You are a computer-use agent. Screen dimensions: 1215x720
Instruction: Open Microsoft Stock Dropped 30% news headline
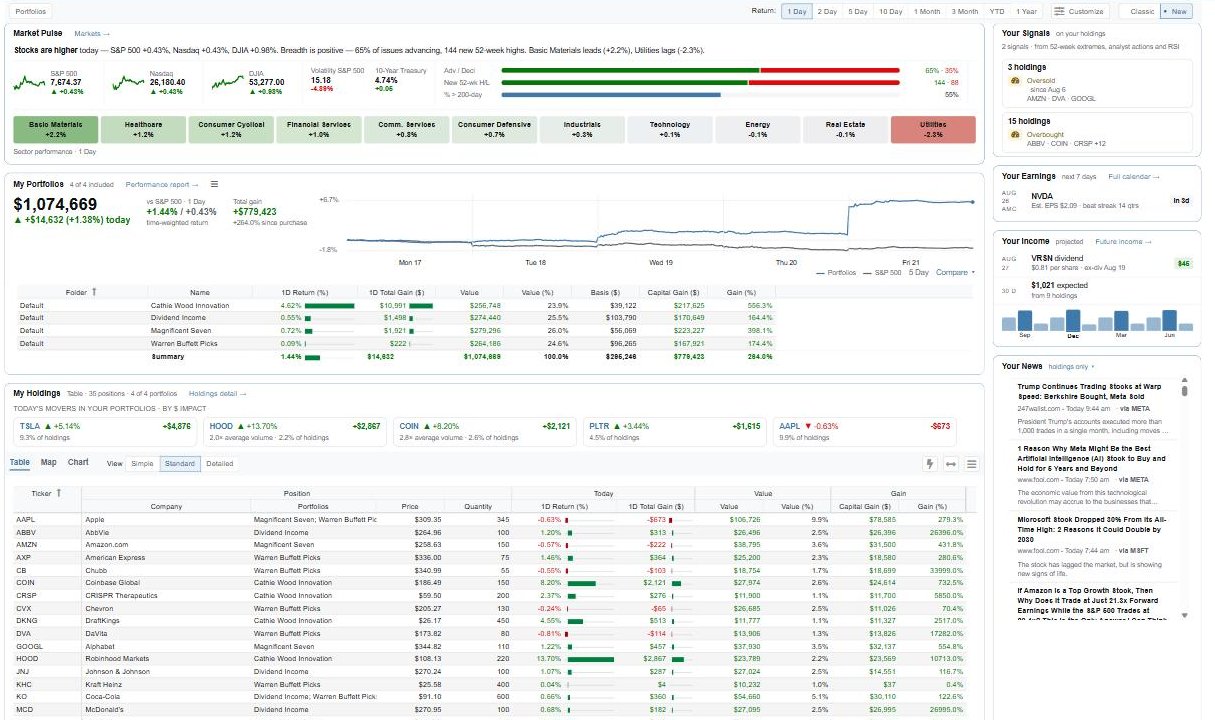(1092, 529)
